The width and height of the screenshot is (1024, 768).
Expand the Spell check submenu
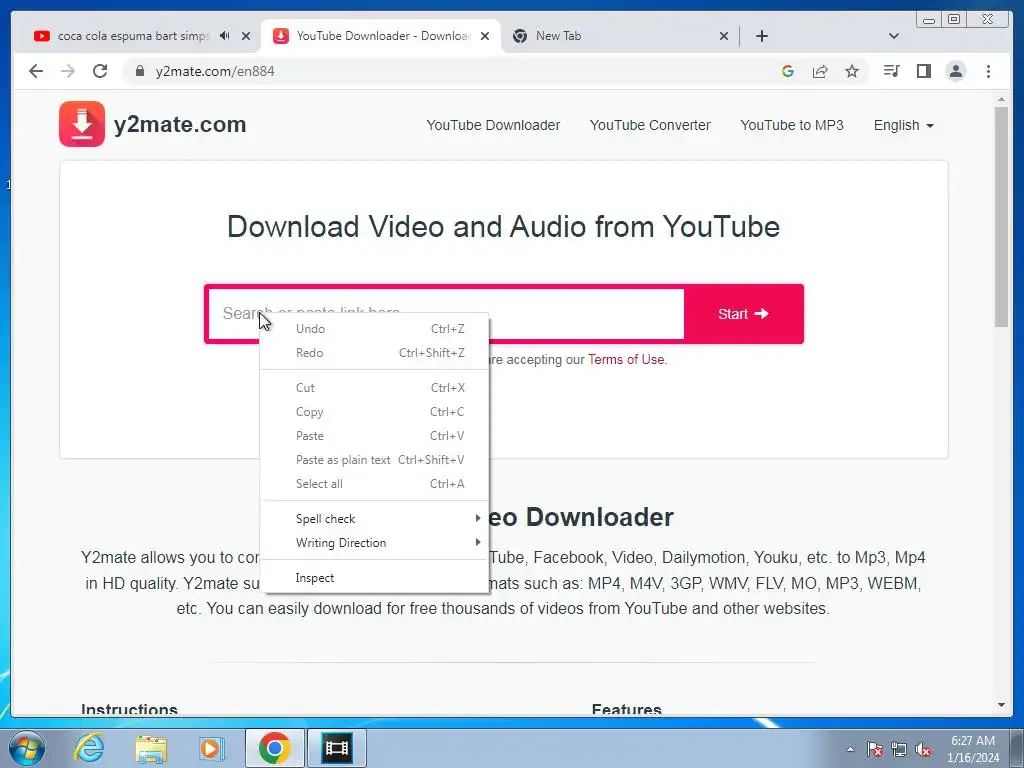click(x=374, y=519)
